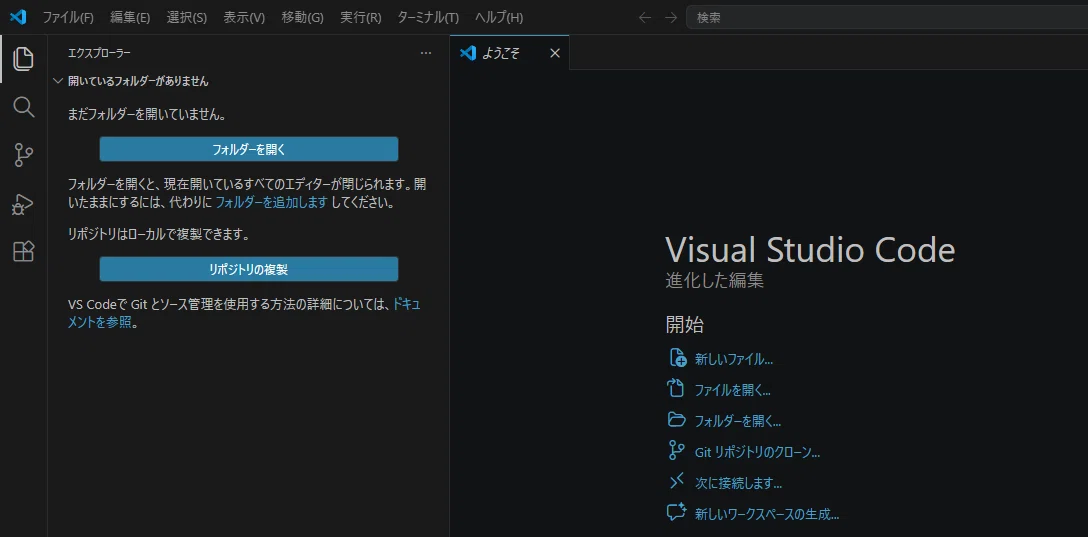Open the Run and Debug view icon
Screen dimensions: 1088x537
tap(24, 204)
